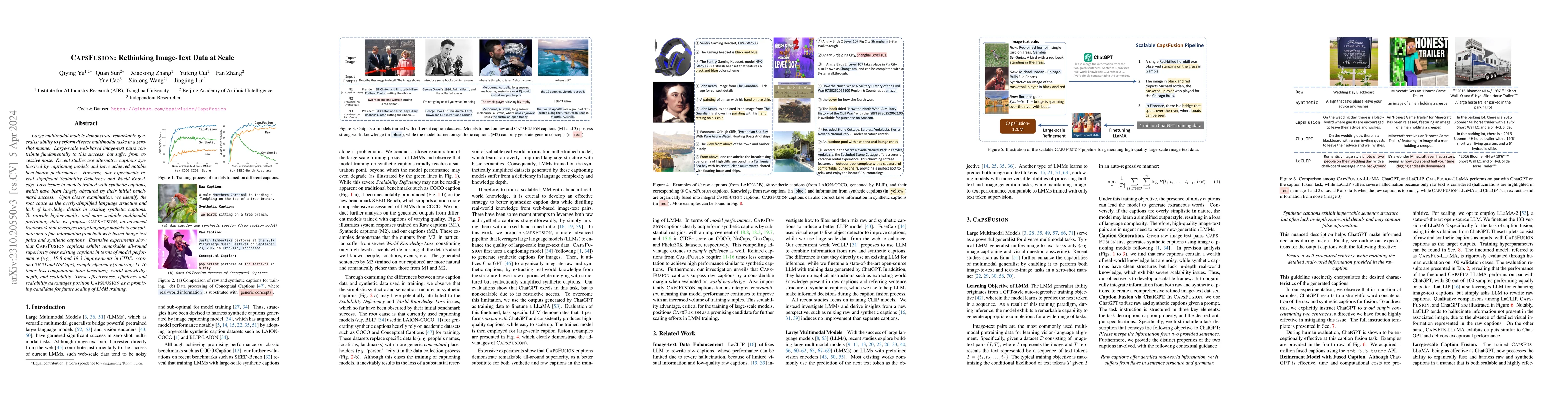Click the 'Scalable CapsFusion Pipeline' title in Figure 5

pos(1169,45)
